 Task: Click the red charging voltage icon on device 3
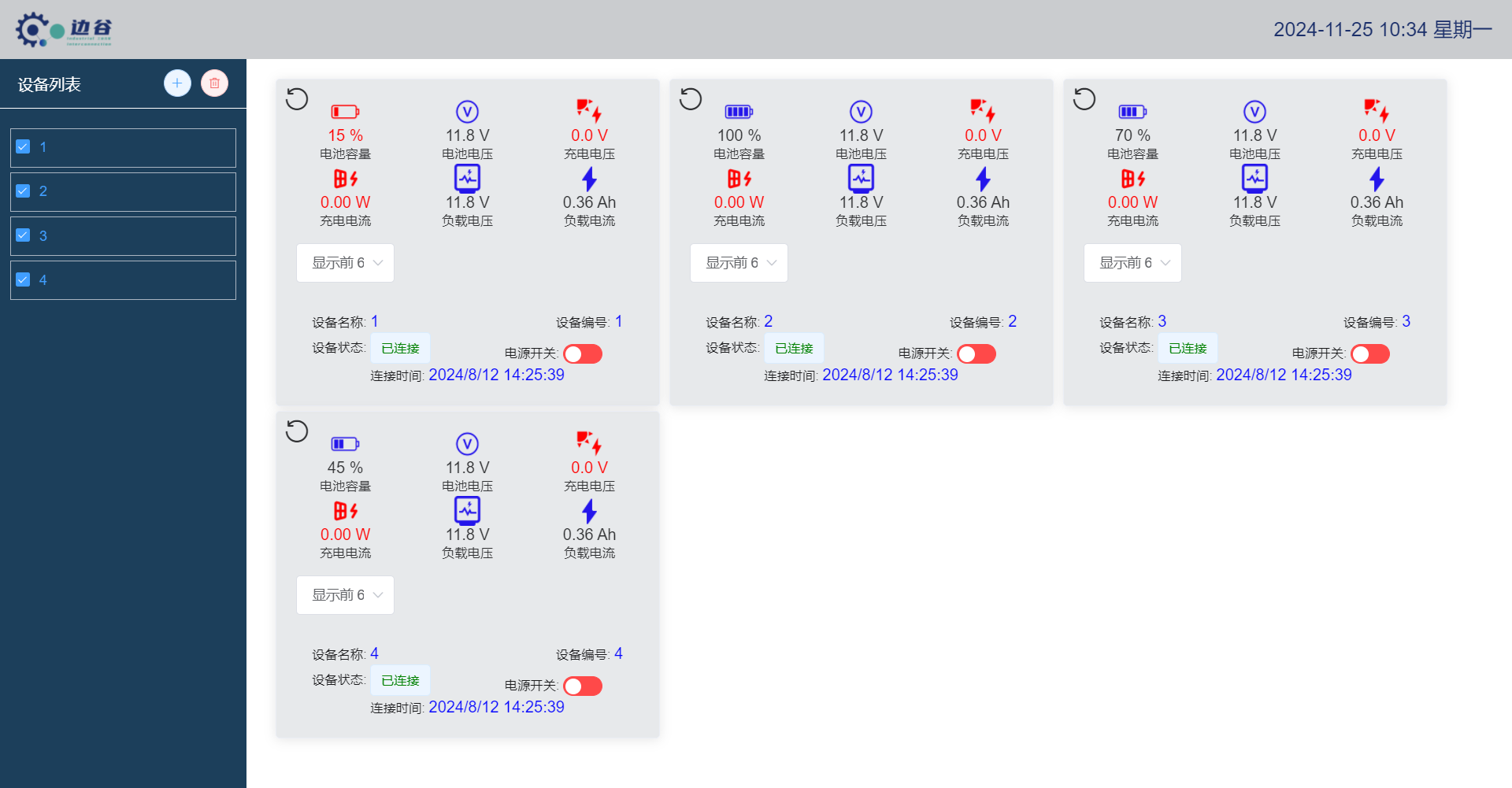1377,111
